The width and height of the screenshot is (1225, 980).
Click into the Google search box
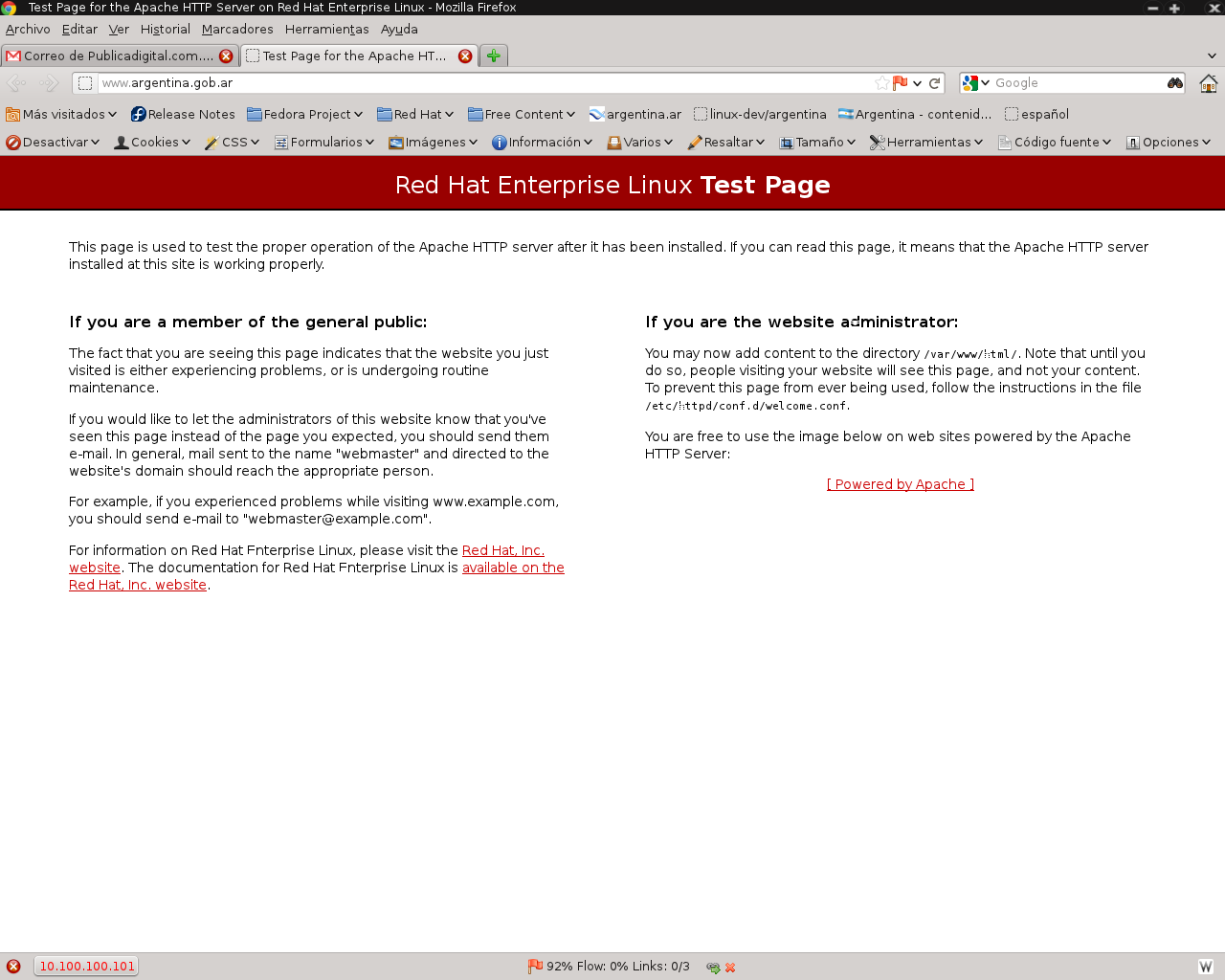(1079, 83)
